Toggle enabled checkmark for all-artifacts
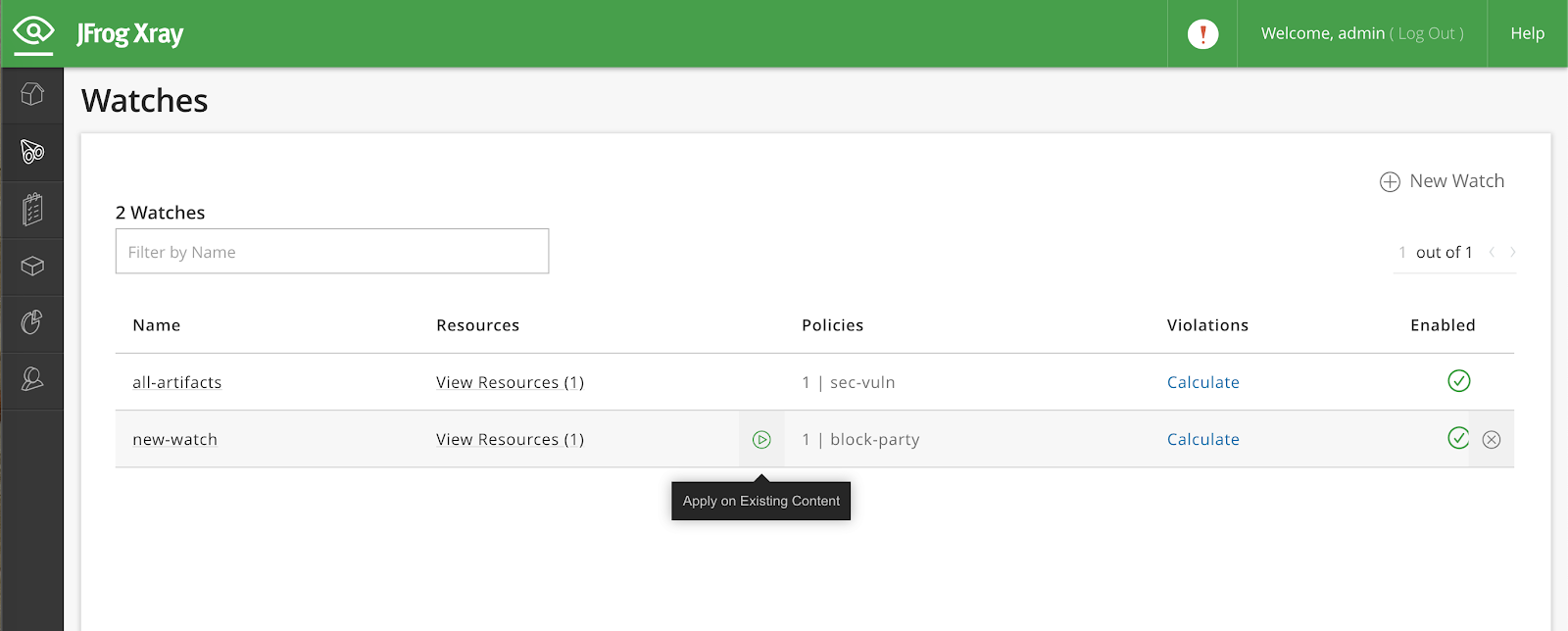Viewport: 1568px width, 631px height. (x=1459, y=381)
